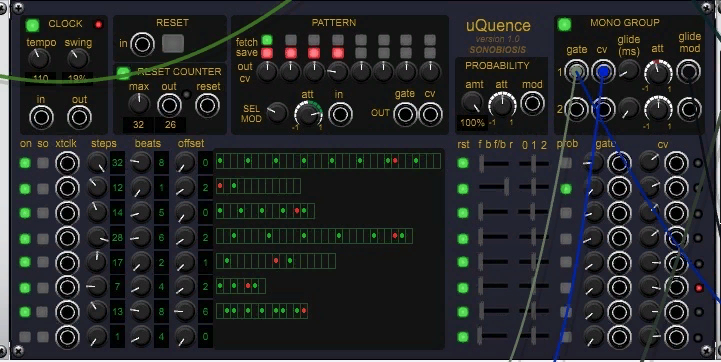This screenshot has height=362, width=721.
Task: Click the cv output jack of 1-step row
Action: [x=676, y=337]
